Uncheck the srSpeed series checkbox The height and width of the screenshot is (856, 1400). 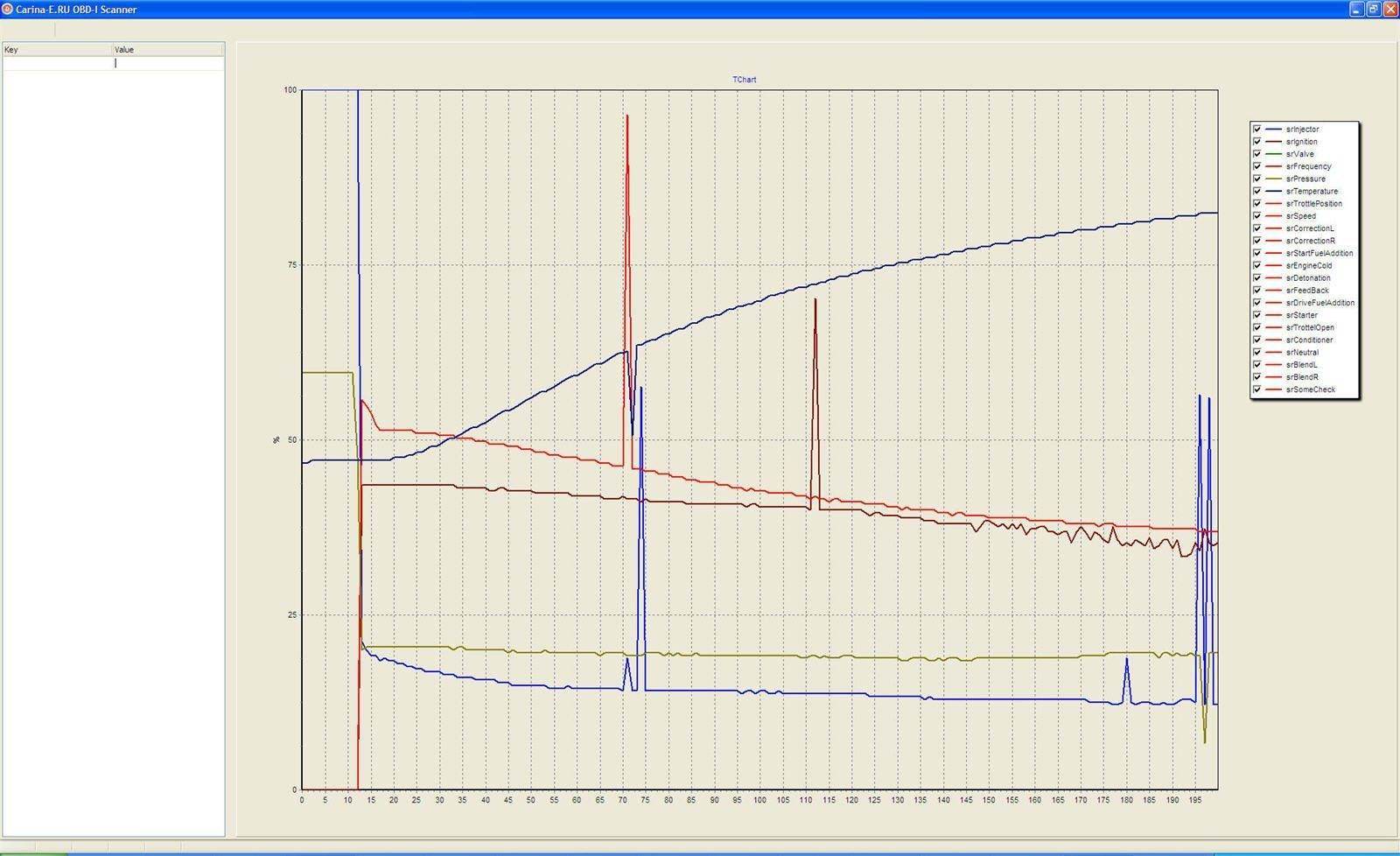click(1257, 216)
